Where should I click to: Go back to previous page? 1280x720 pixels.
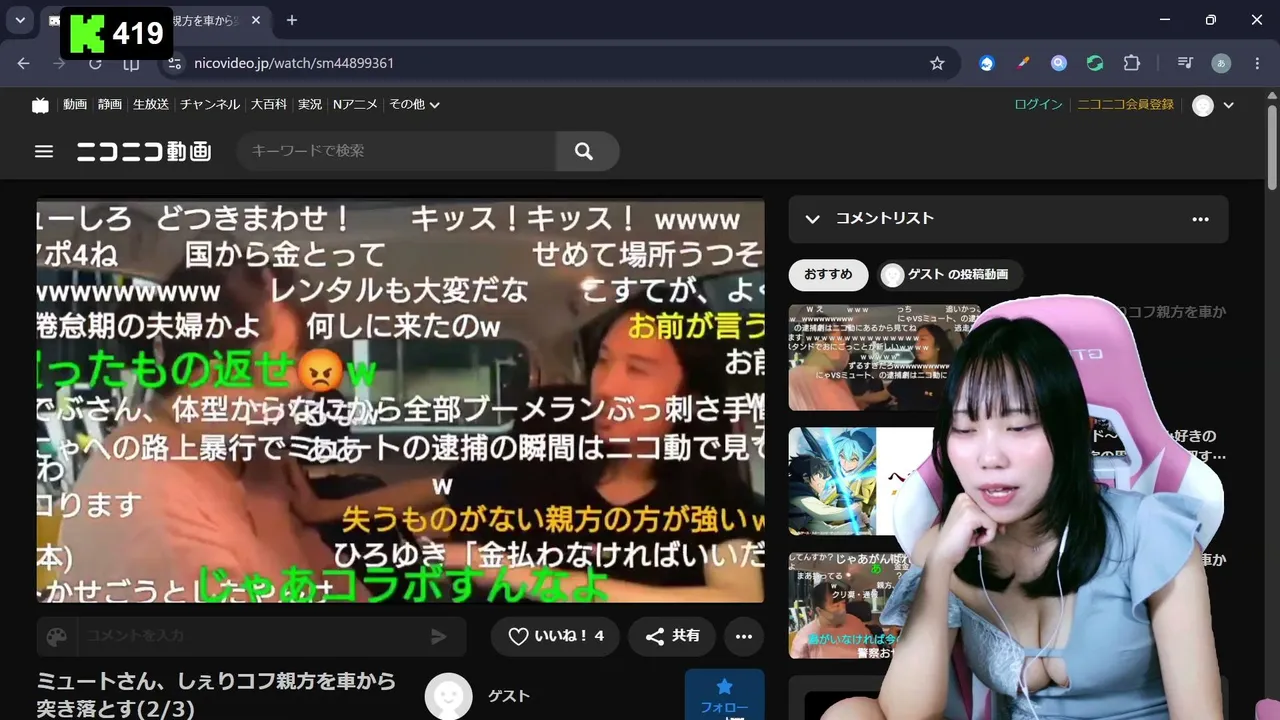coord(24,63)
